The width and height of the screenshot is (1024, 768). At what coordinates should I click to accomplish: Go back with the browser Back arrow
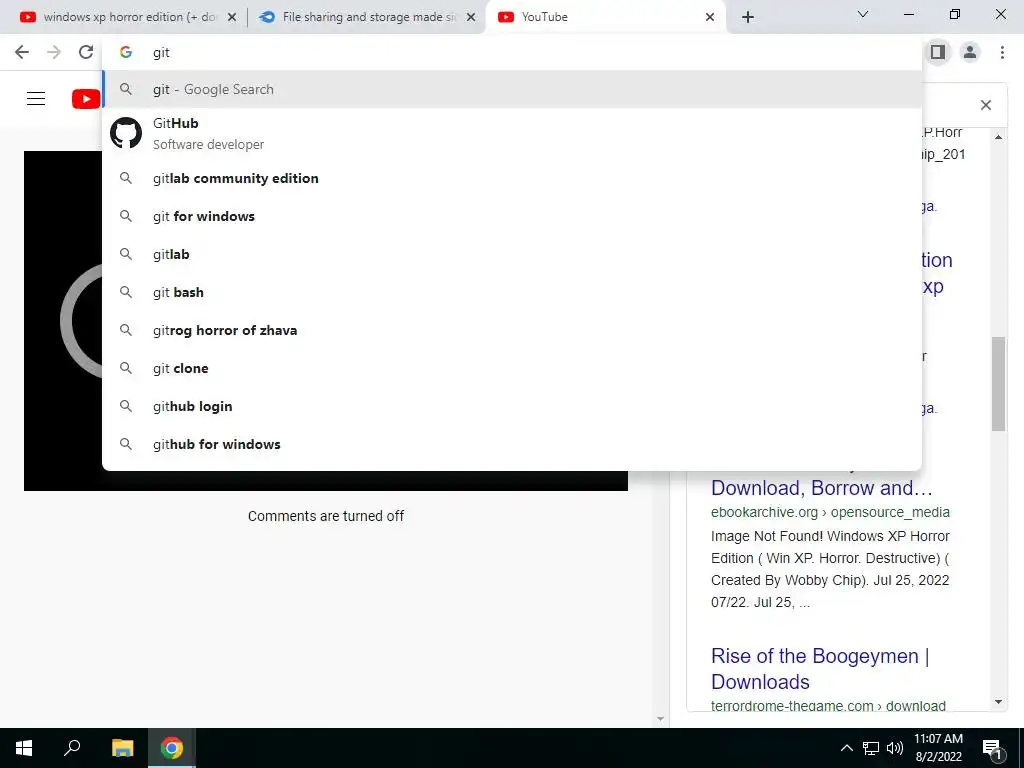click(22, 52)
